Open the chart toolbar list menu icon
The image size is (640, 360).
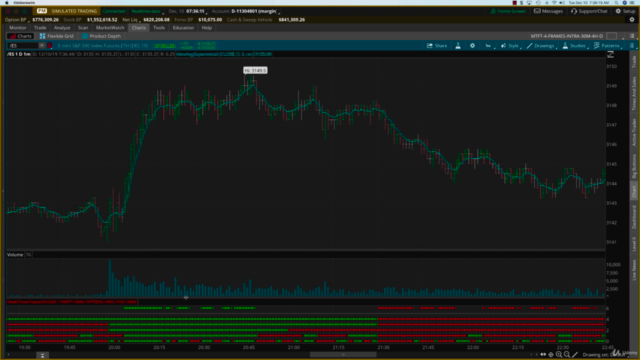click(632, 46)
